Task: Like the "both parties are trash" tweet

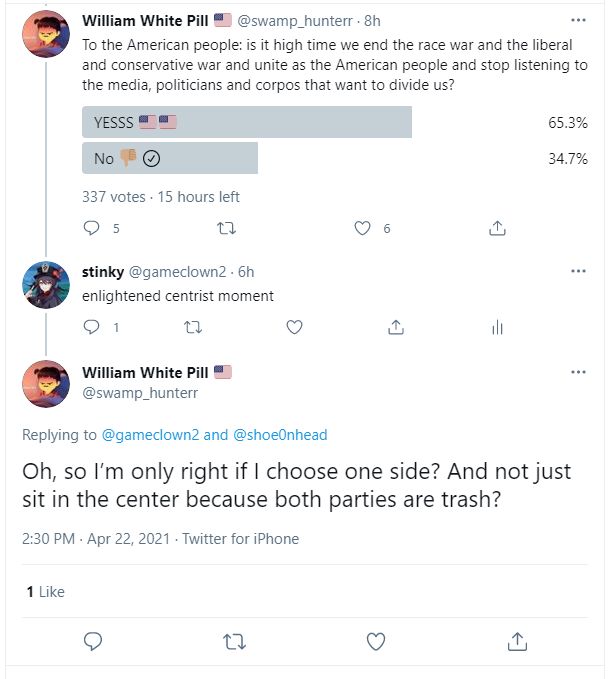Action: [376, 640]
